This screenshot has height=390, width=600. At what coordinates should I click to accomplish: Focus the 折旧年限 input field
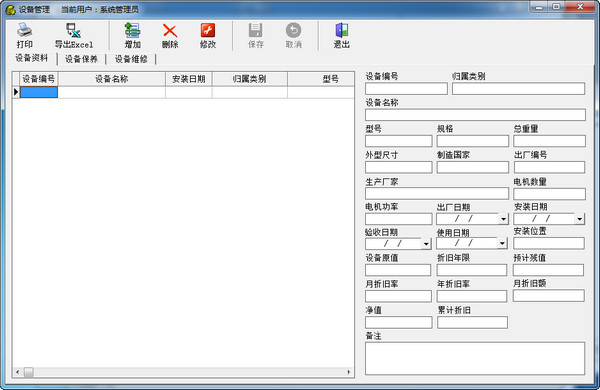click(x=472, y=270)
